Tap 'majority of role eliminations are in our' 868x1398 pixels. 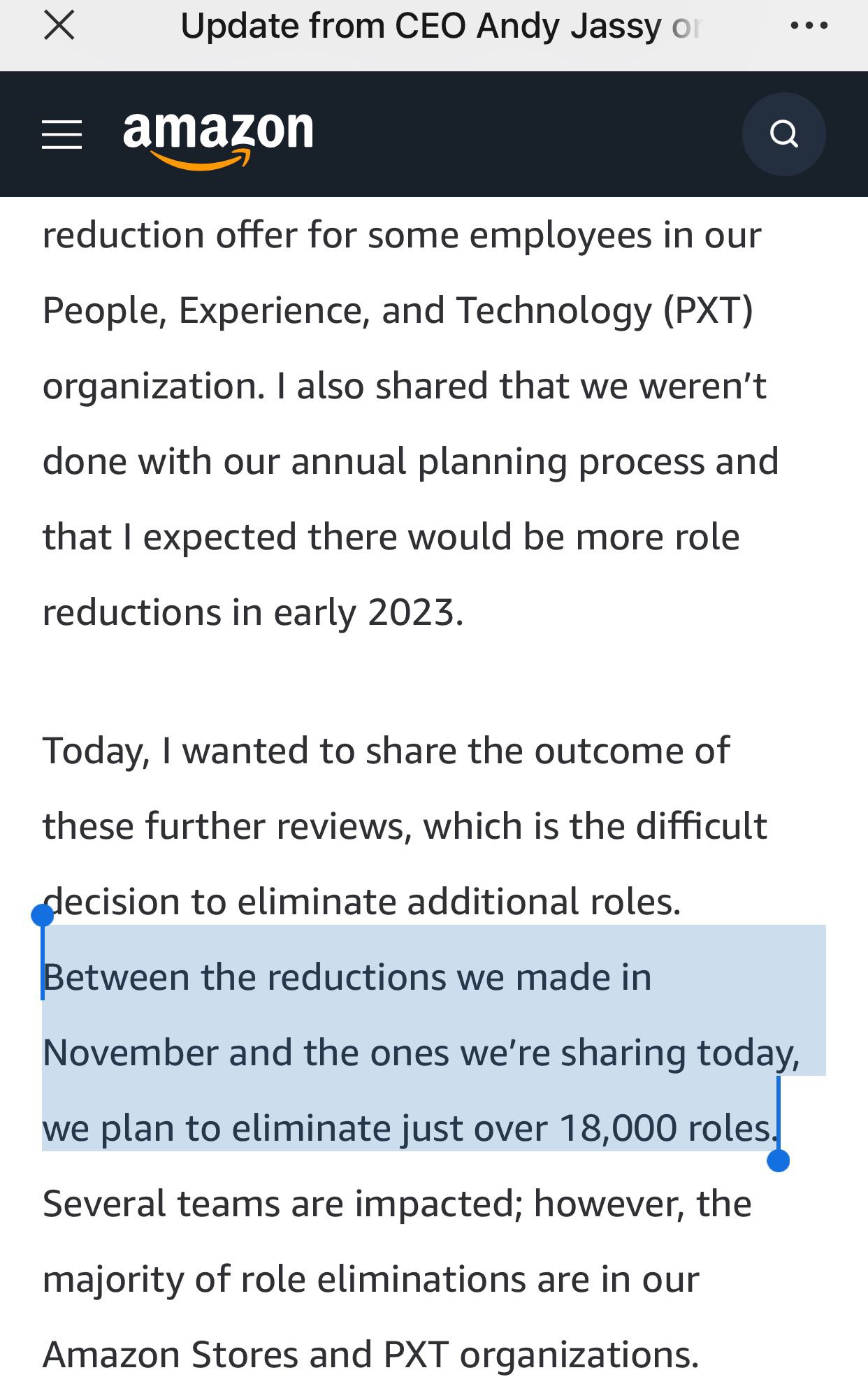(x=370, y=1279)
